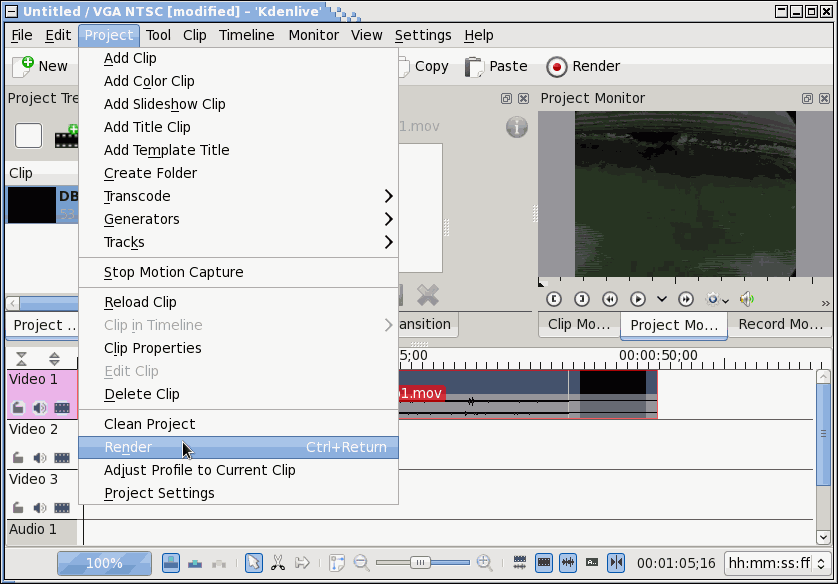Screen dimensions: 838x584
Task: Toggle audio thumbnails waveform icon
Action: [568, 563]
